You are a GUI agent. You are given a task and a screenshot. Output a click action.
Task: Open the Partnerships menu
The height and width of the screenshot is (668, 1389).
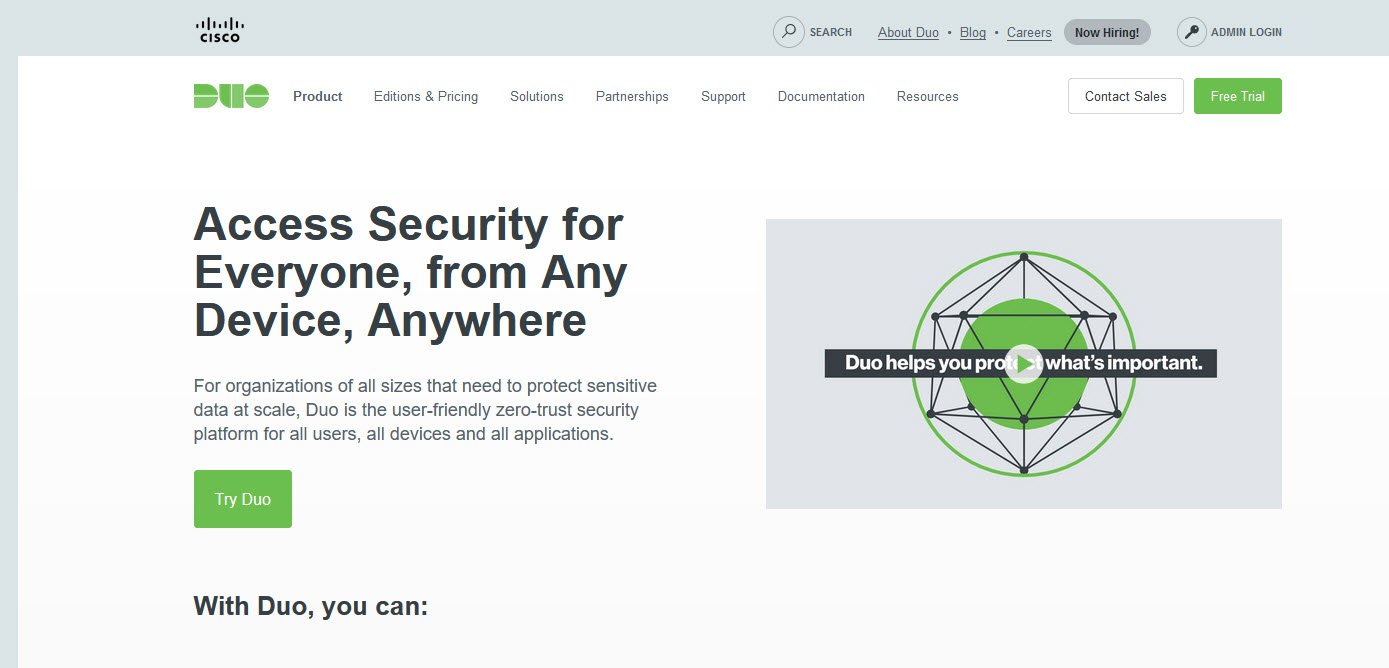point(632,96)
